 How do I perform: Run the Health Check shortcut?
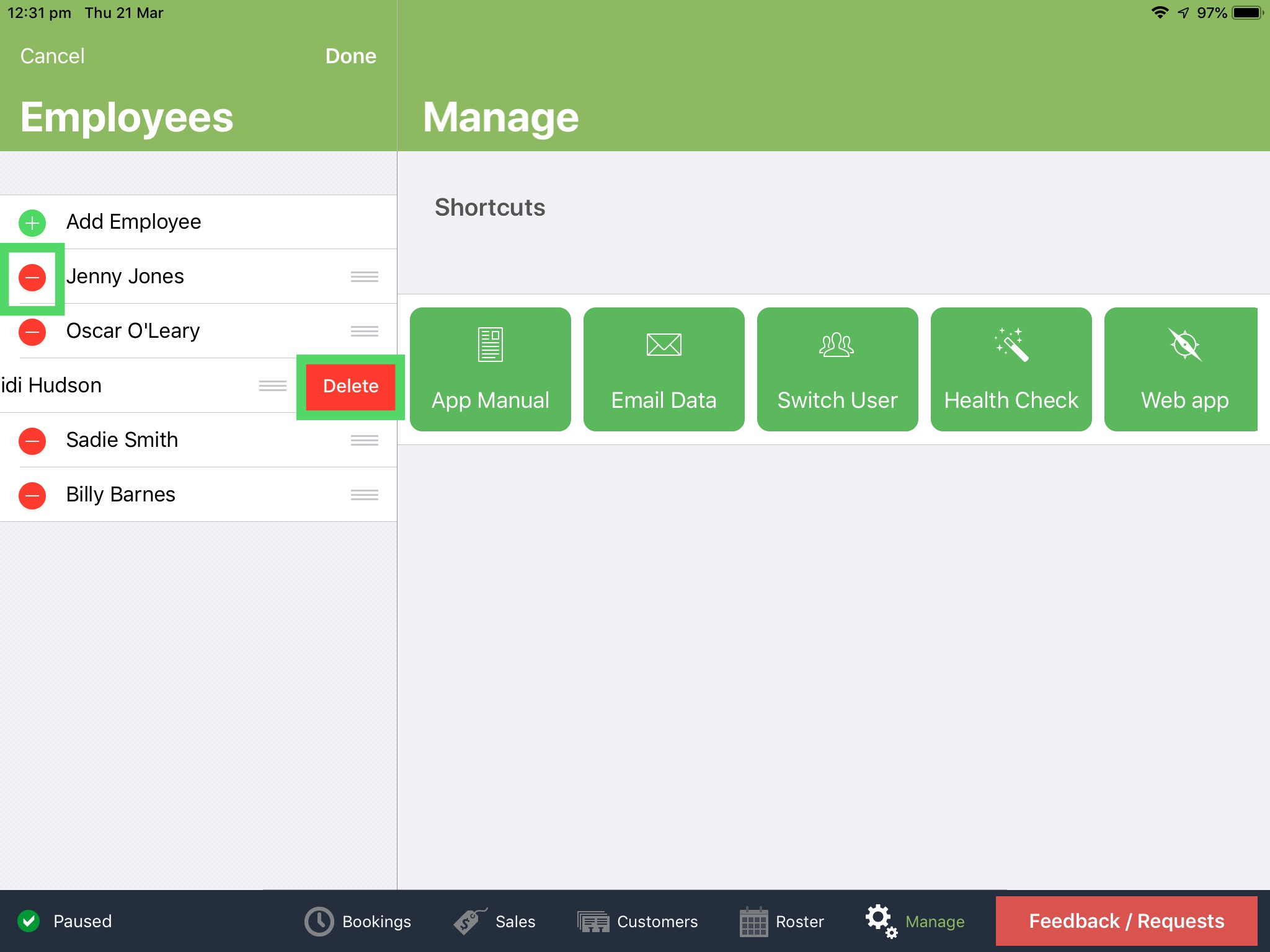(1011, 369)
